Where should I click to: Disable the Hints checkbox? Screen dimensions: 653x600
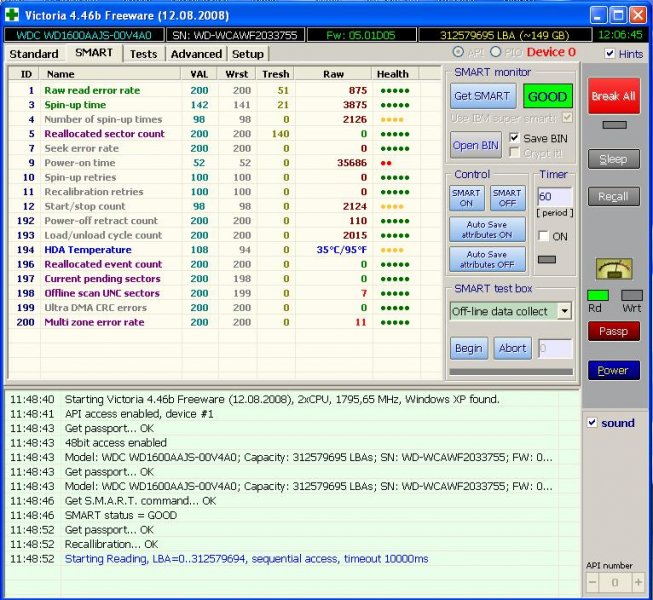pos(610,53)
